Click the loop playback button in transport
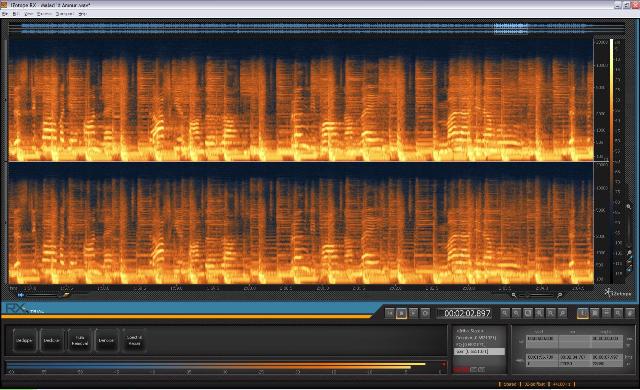640x390 pixels. [x=425, y=313]
